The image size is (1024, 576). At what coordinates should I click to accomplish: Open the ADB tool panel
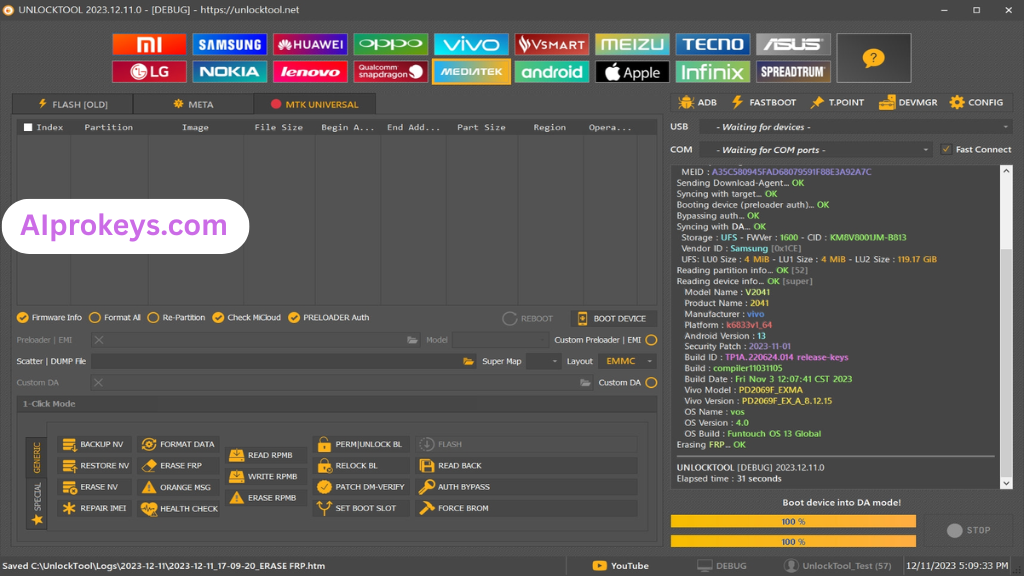[697, 101]
